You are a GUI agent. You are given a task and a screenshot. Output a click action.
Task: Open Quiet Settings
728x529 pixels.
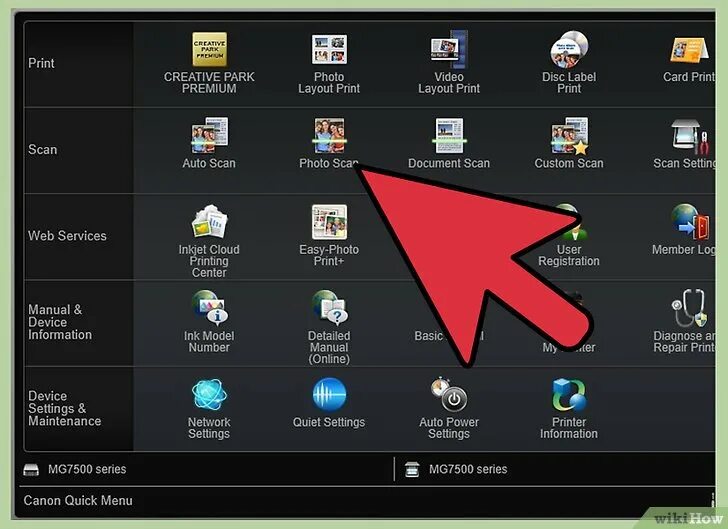click(x=329, y=403)
